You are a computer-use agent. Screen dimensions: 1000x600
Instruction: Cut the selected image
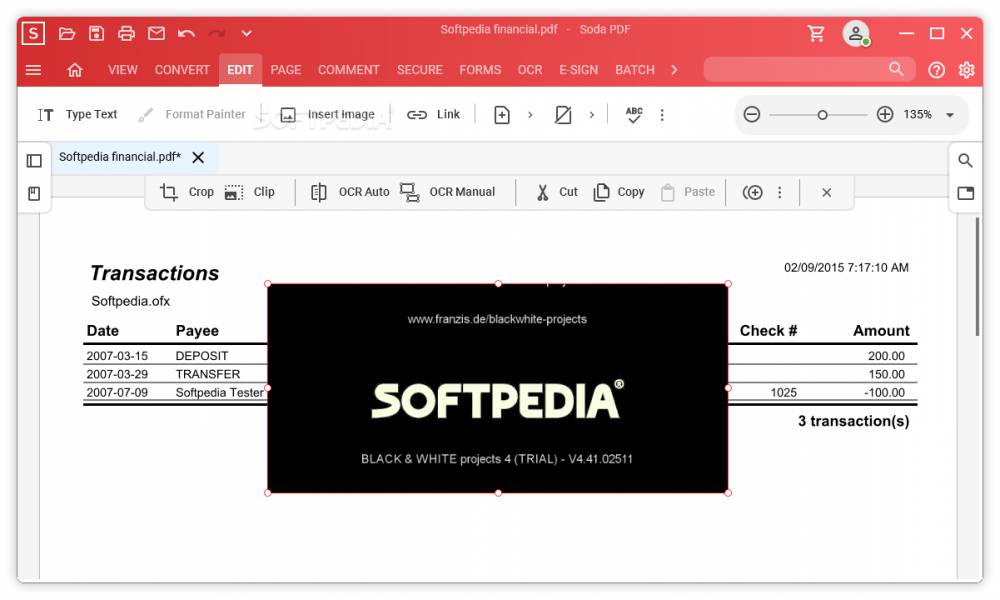click(x=557, y=192)
